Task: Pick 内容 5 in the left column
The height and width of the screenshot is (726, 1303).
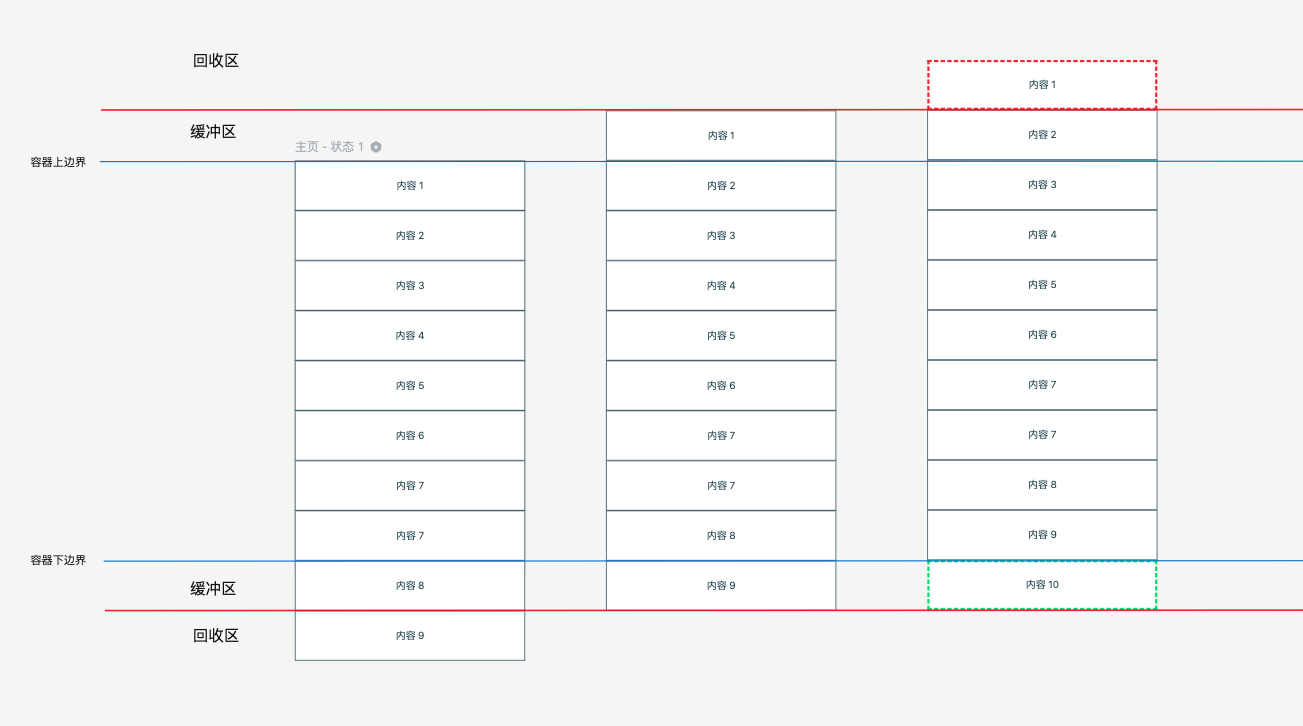Action: click(x=410, y=386)
